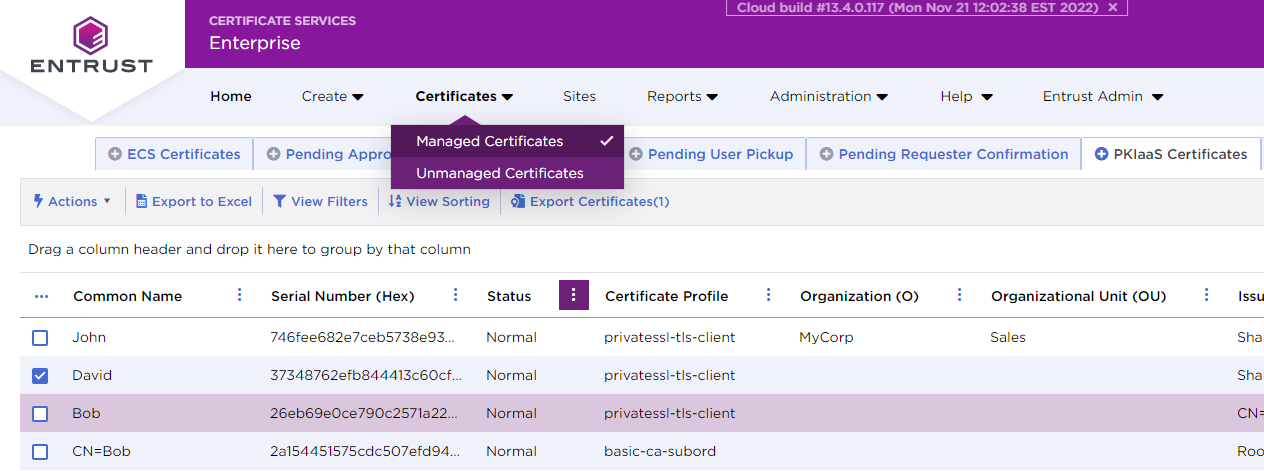Choose Unmanaged Certificates from the menu

500,173
